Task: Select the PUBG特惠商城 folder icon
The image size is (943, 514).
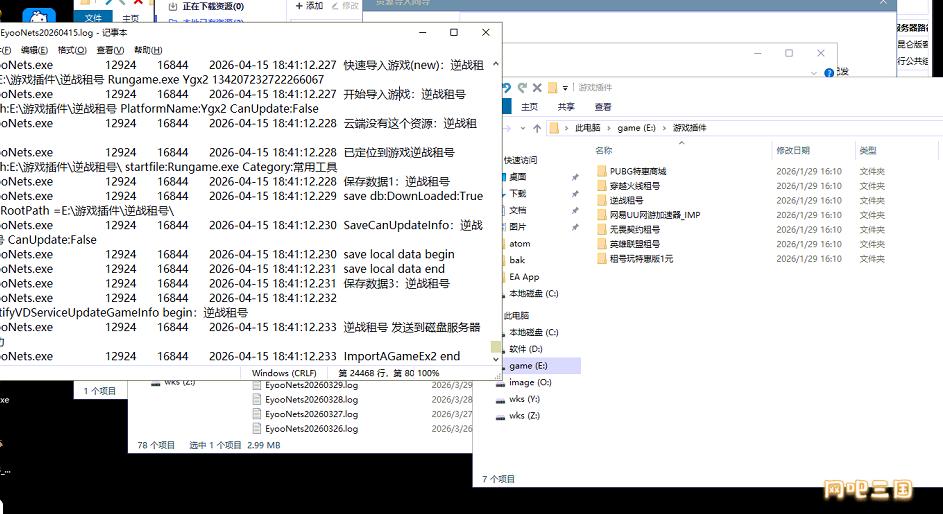Action: (x=601, y=171)
